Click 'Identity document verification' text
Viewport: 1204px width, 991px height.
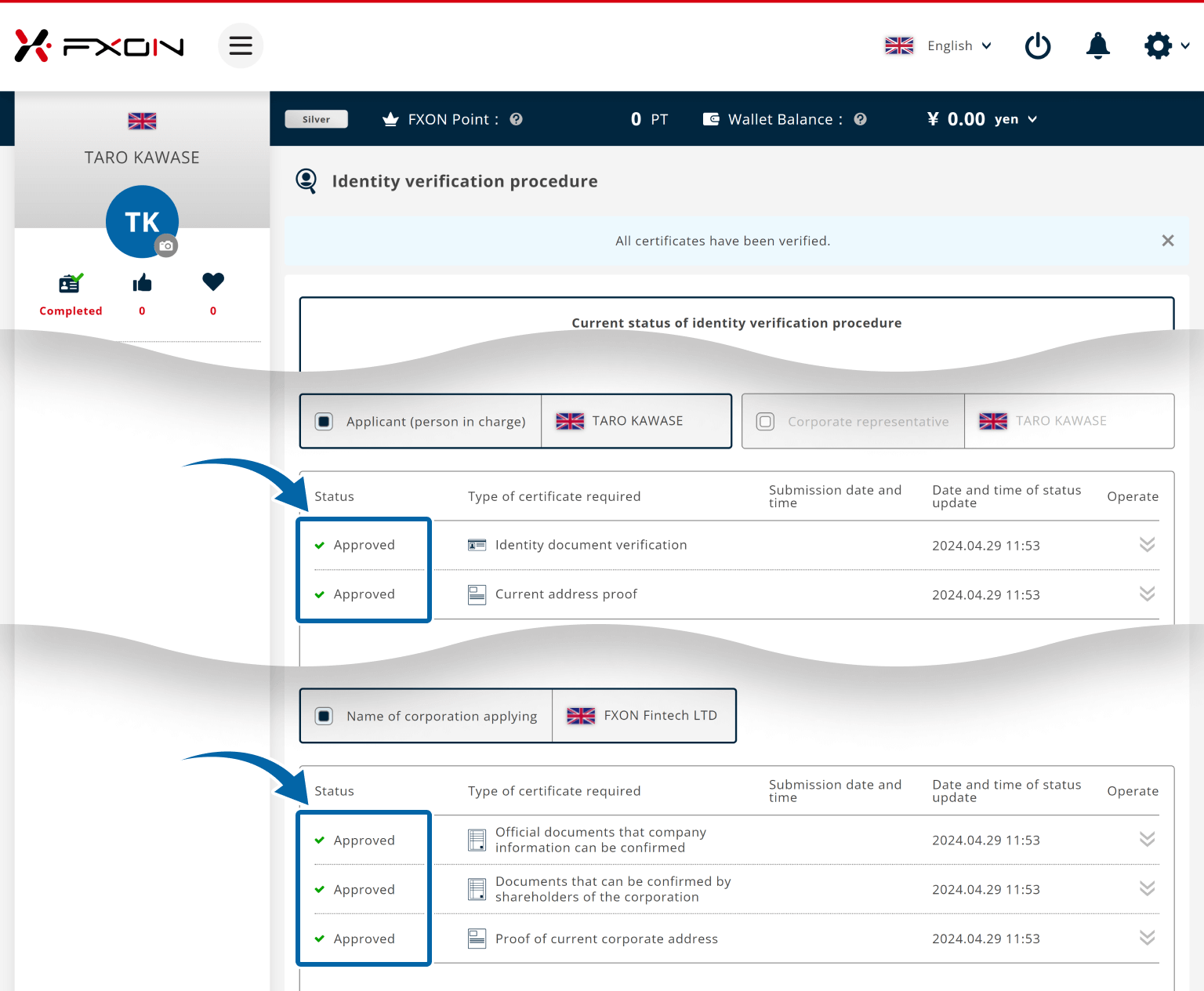[591, 545]
